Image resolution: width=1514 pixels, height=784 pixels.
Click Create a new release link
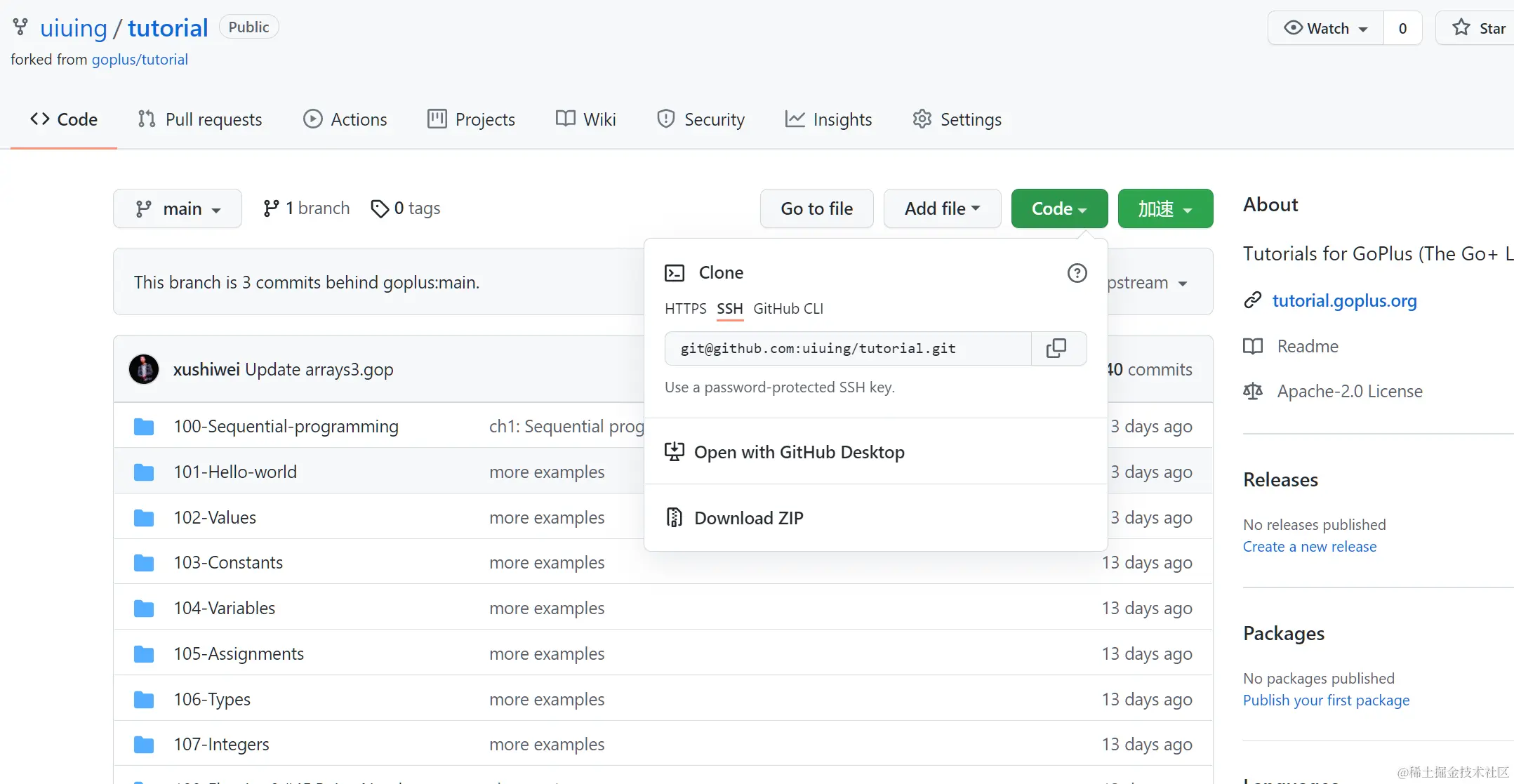point(1309,546)
